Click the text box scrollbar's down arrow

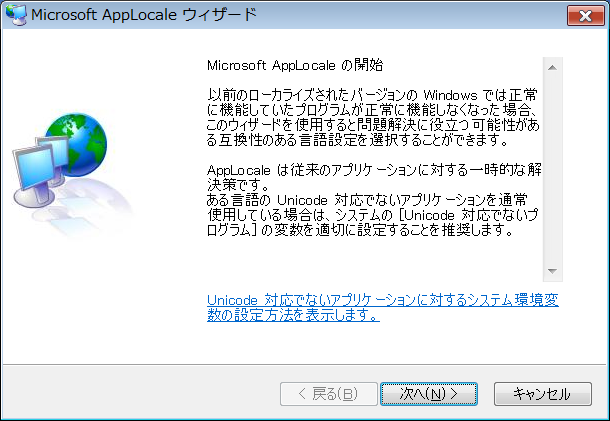coord(552,271)
